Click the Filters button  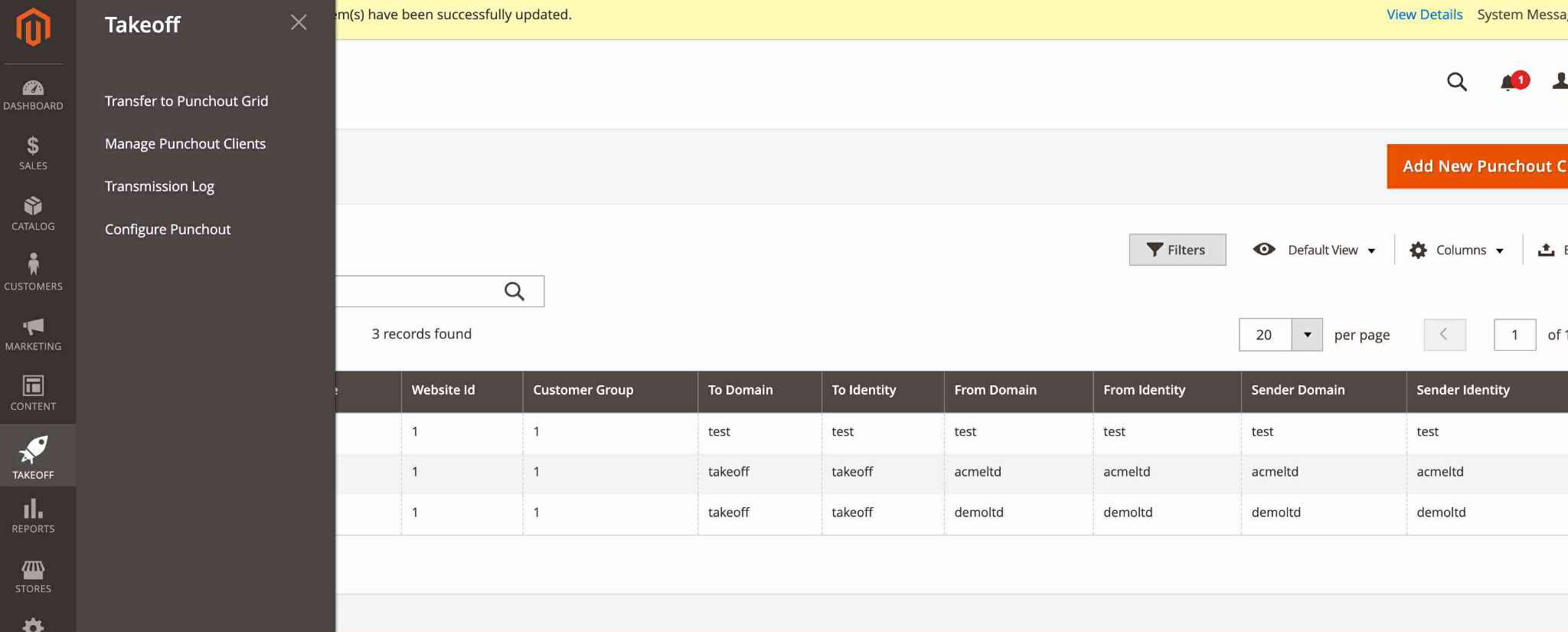click(x=1177, y=250)
